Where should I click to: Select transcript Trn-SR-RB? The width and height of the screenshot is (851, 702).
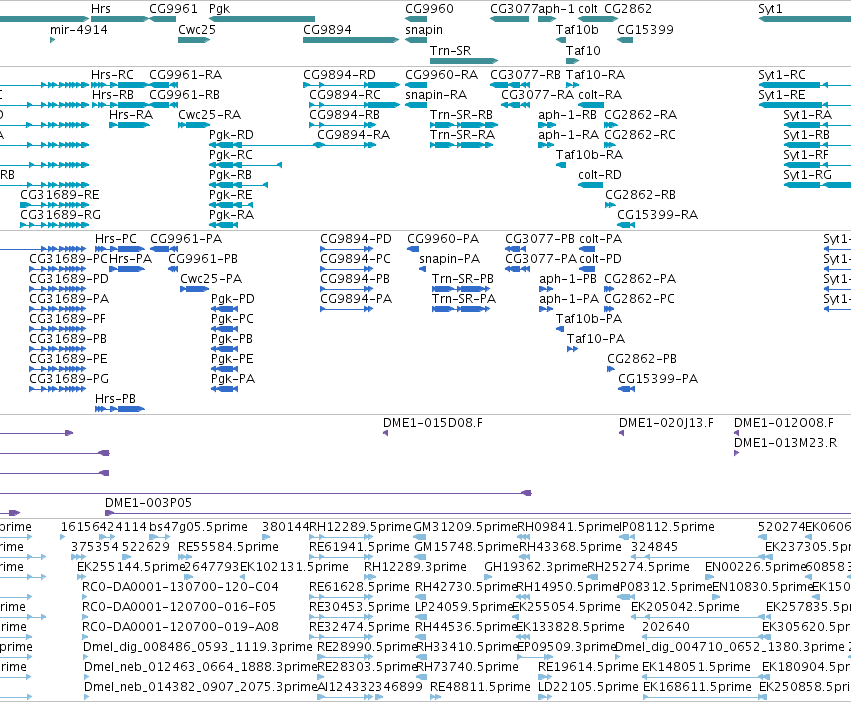click(x=461, y=115)
